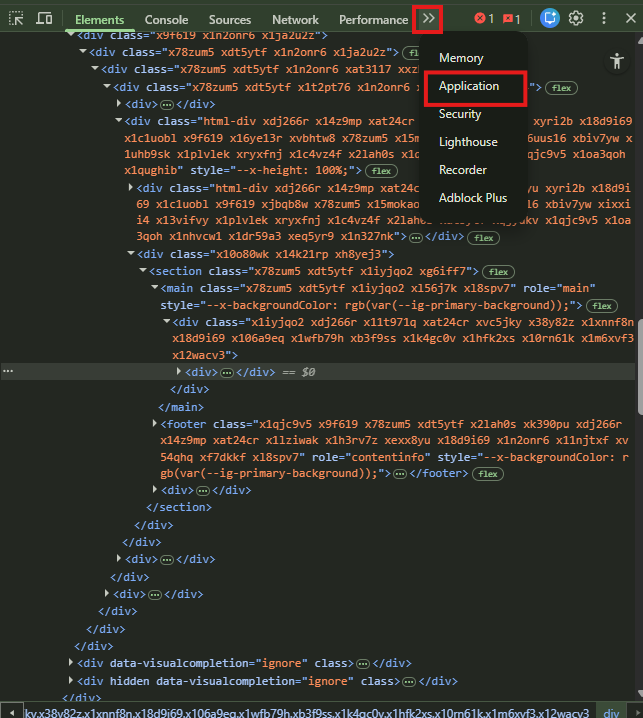Toggle the flex badge after xeq5yr9 x1n327nk div
Screen dimensions: 643x718
click(x=484, y=238)
